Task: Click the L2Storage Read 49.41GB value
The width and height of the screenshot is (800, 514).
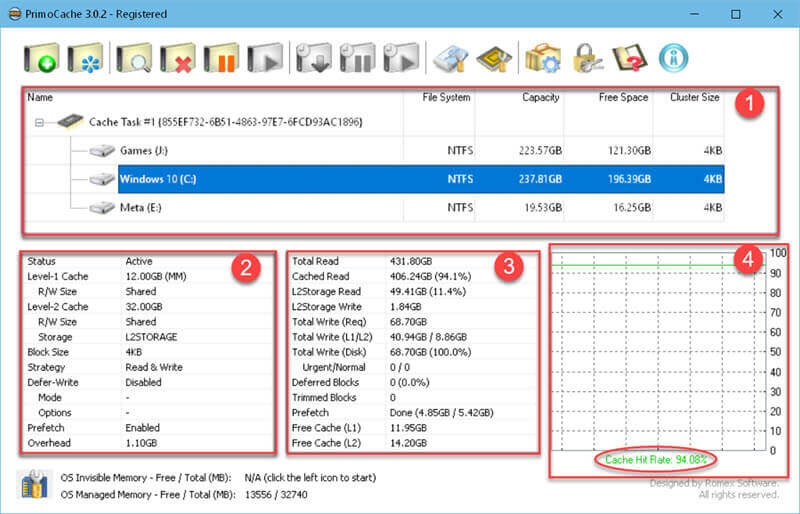Action: pos(428,292)
